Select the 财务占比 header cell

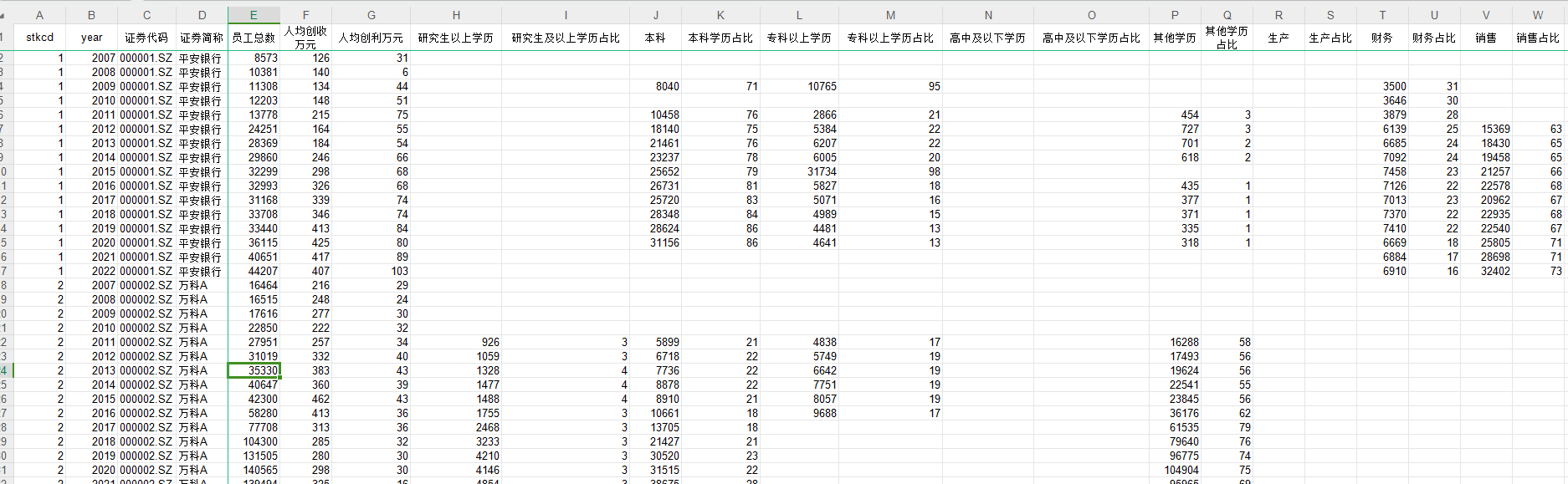pos(1434,38)
